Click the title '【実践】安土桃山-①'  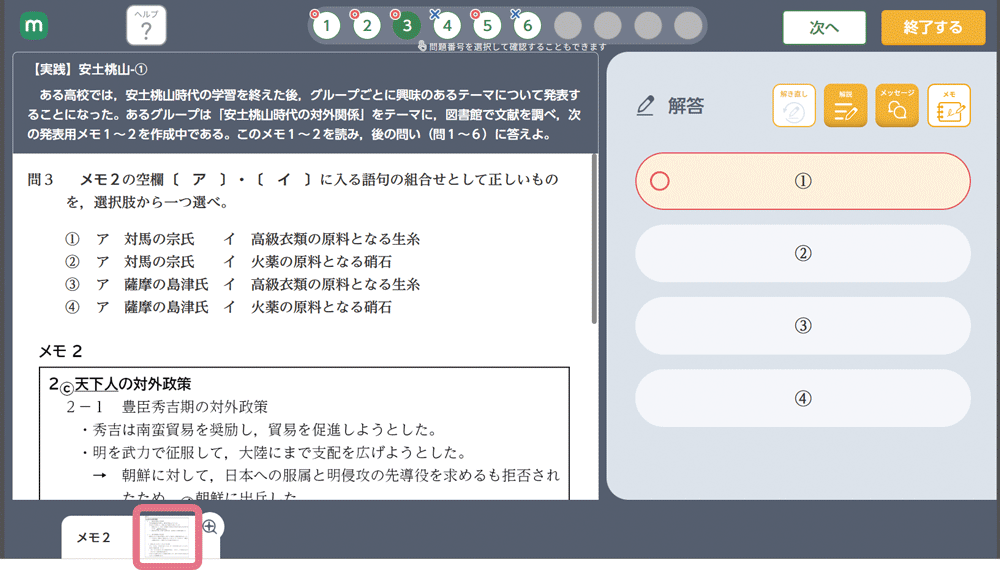[x=88, y=69]
